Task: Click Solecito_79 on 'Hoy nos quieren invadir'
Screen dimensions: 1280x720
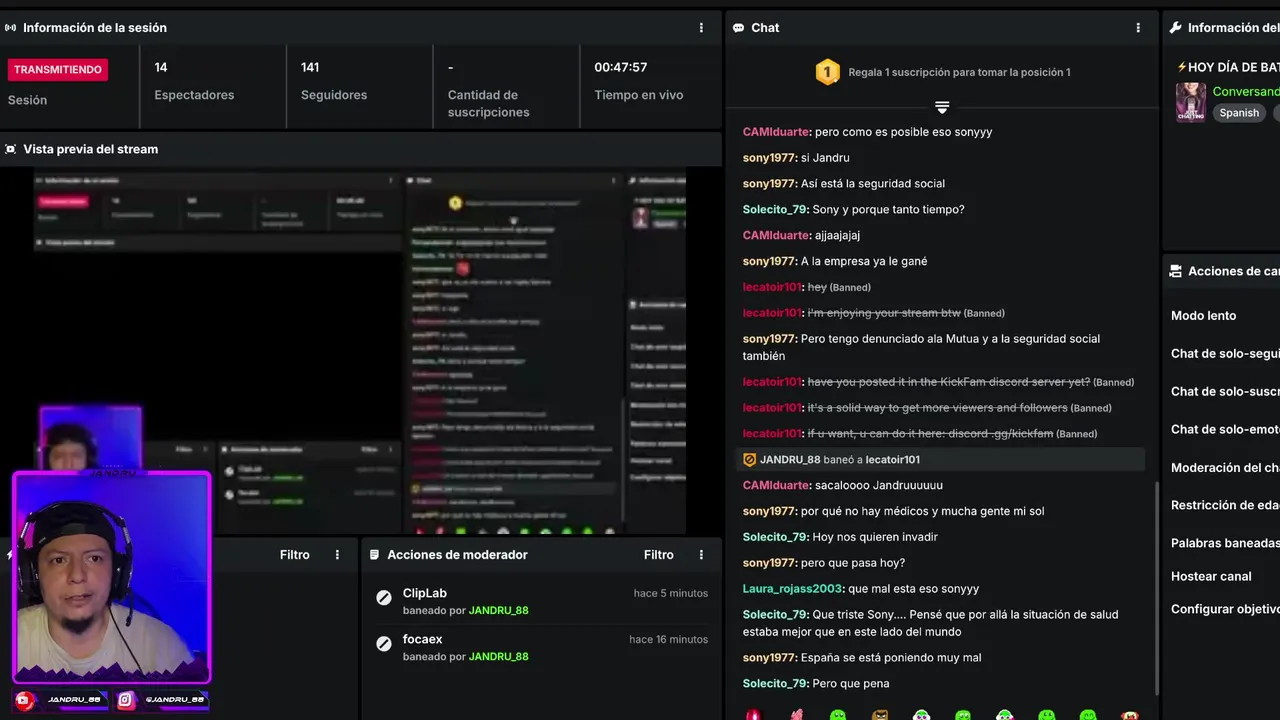Action: tap(775, 537)
